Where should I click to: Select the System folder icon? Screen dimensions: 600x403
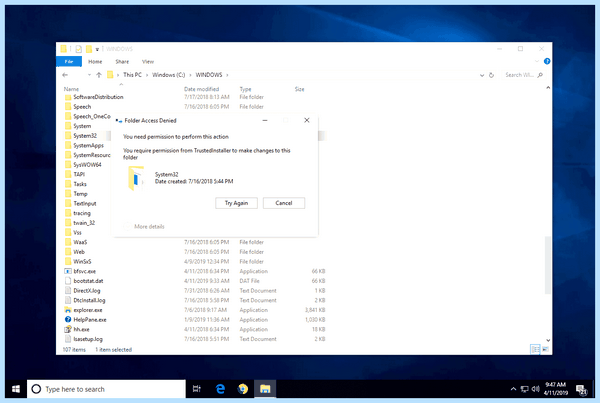coord(68,126)
